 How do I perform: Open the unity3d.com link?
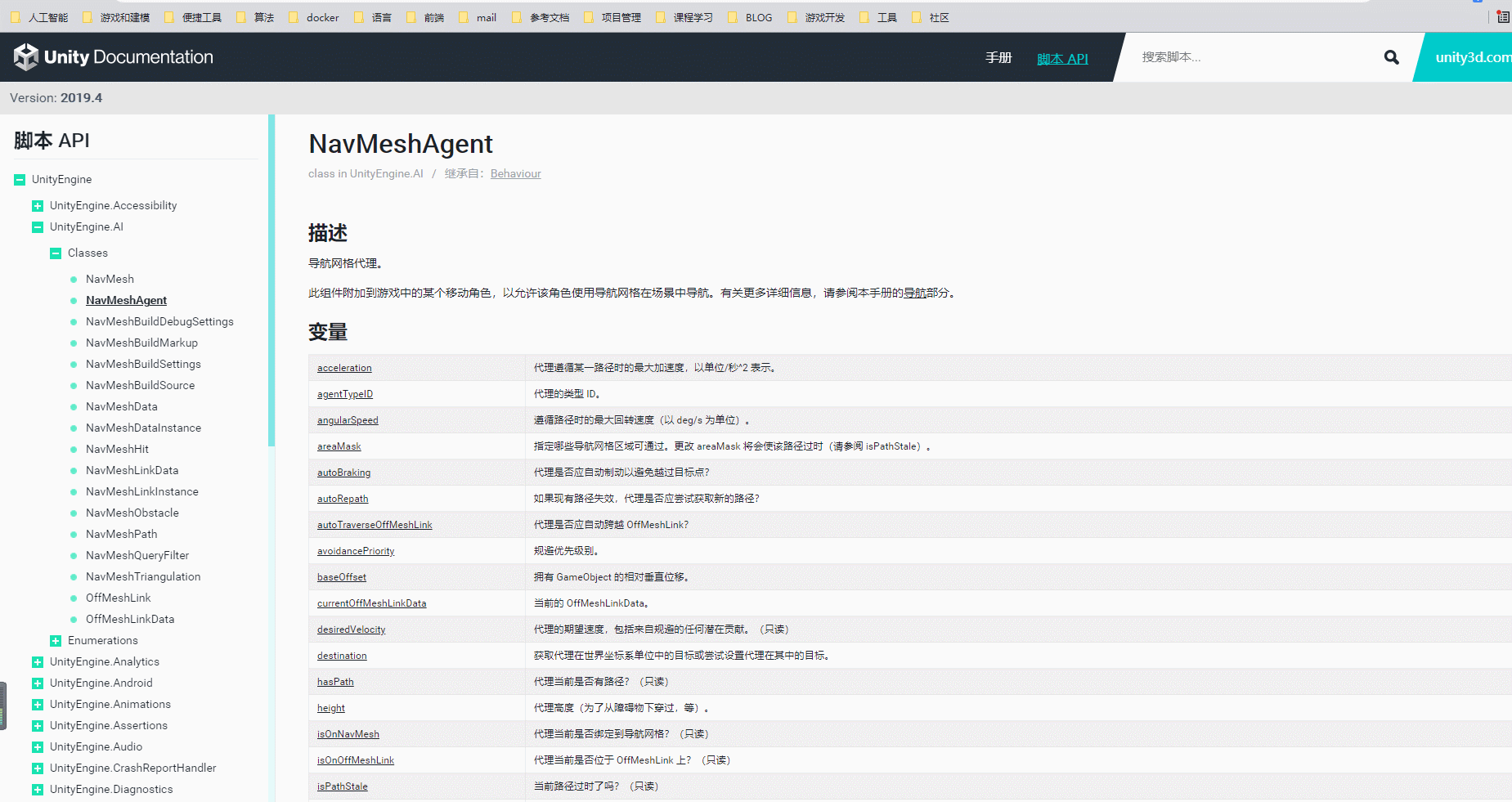(x=1473, y=57)
